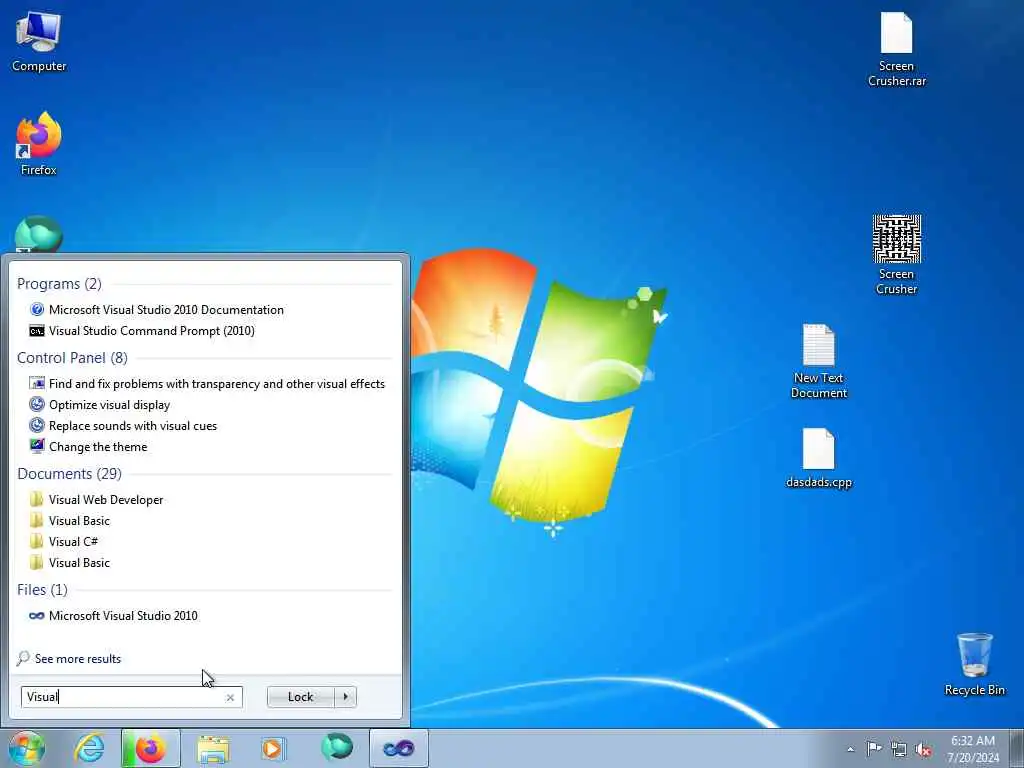The width and height of the screenshot is (1024, 768).
Task: Open Change the theme result
Action: click(x=89, y=447)
